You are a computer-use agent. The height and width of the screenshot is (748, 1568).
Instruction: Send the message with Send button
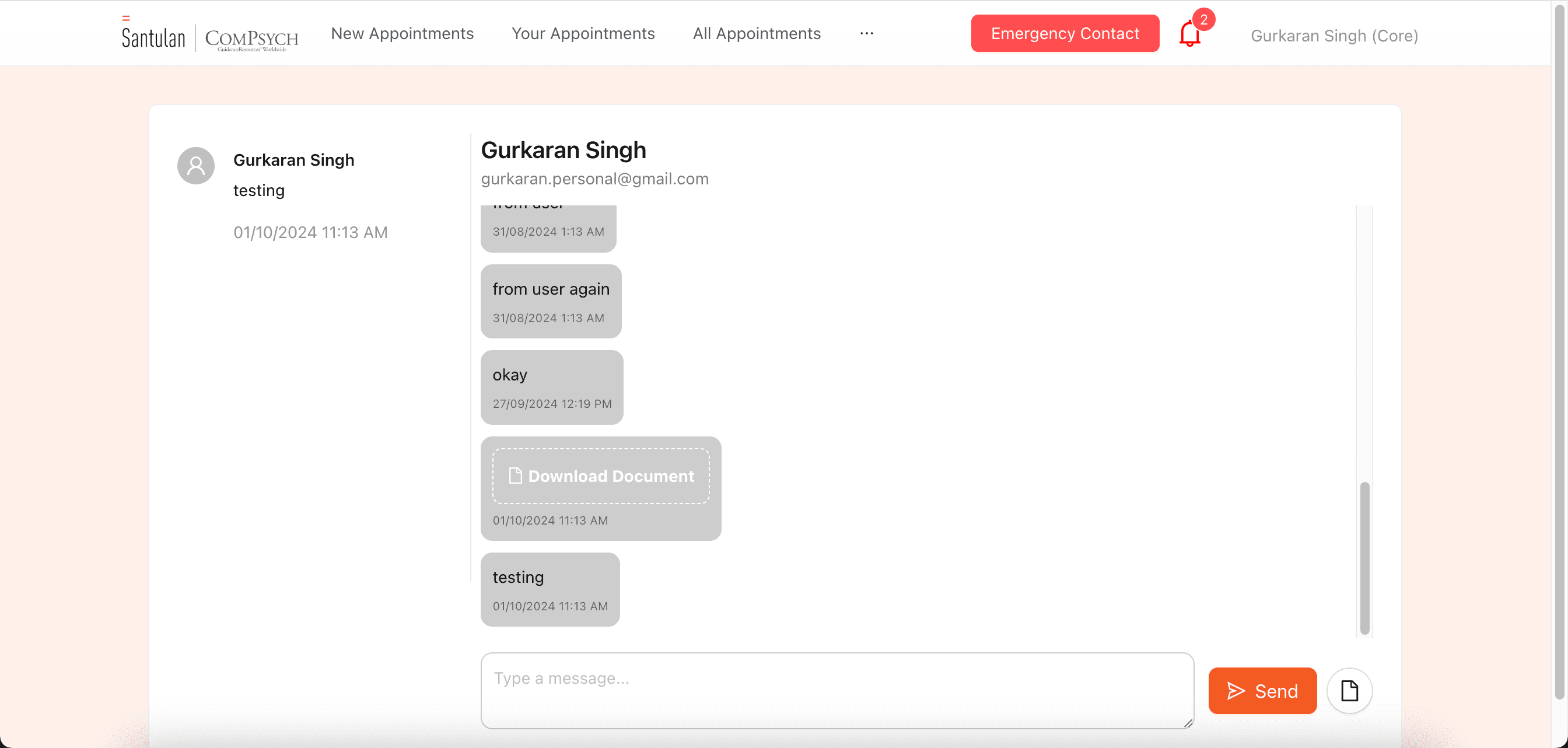(x=1262, y=691)
